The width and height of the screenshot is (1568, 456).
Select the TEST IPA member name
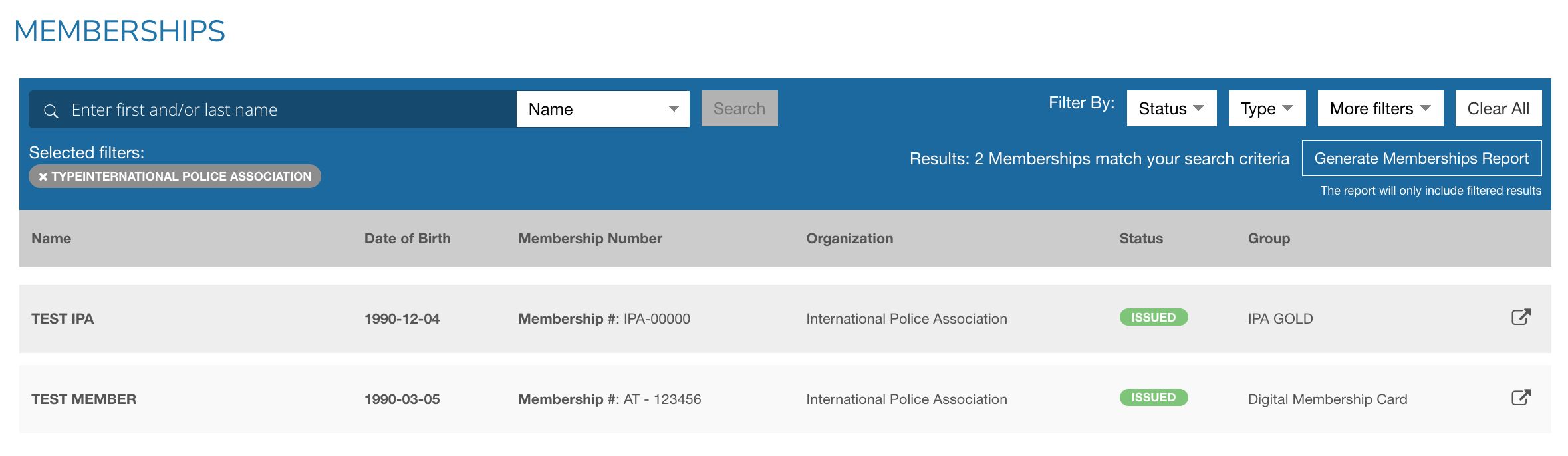tap(63, 319)
